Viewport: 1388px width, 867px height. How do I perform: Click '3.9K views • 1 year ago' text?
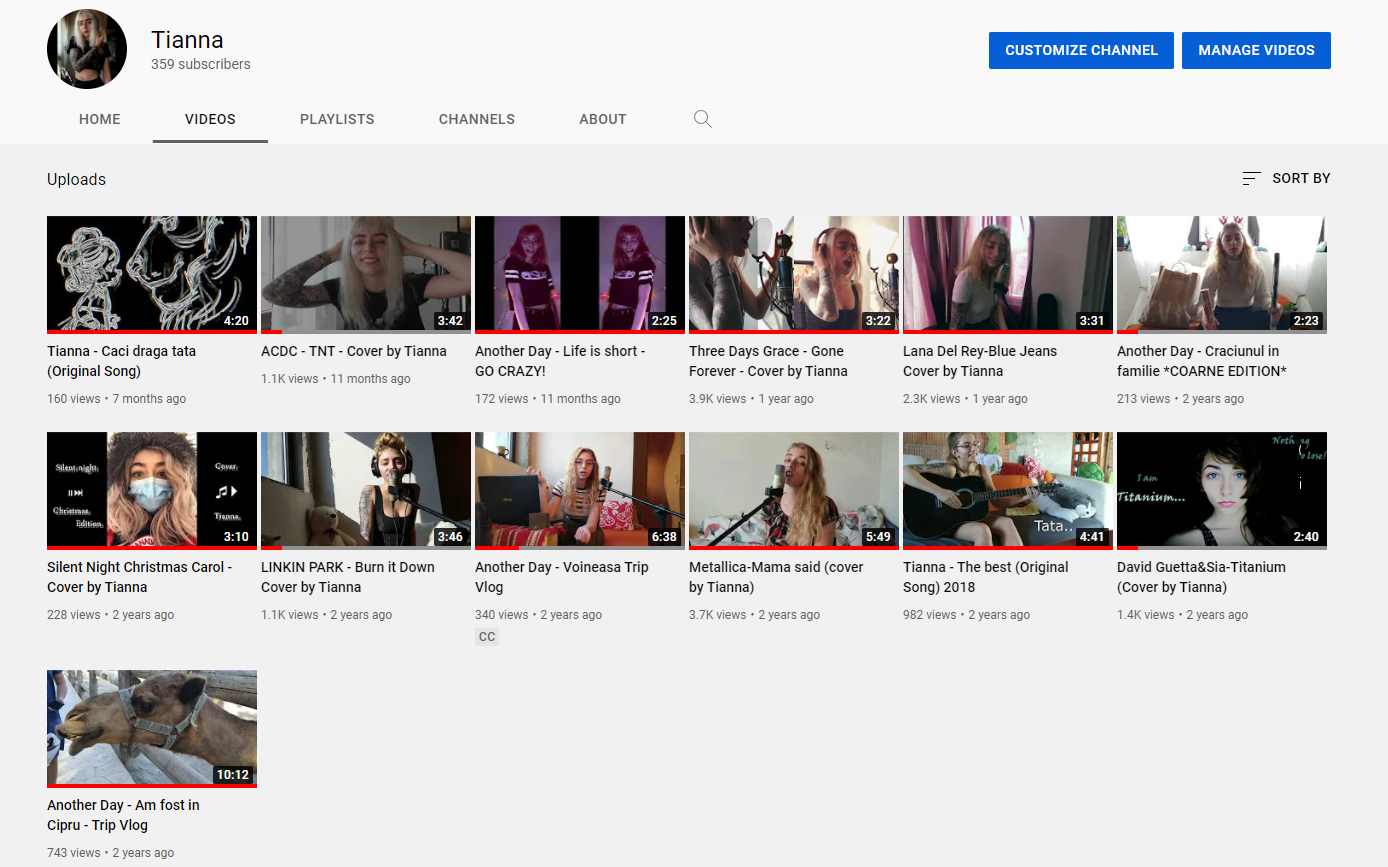tap(751, 399)
